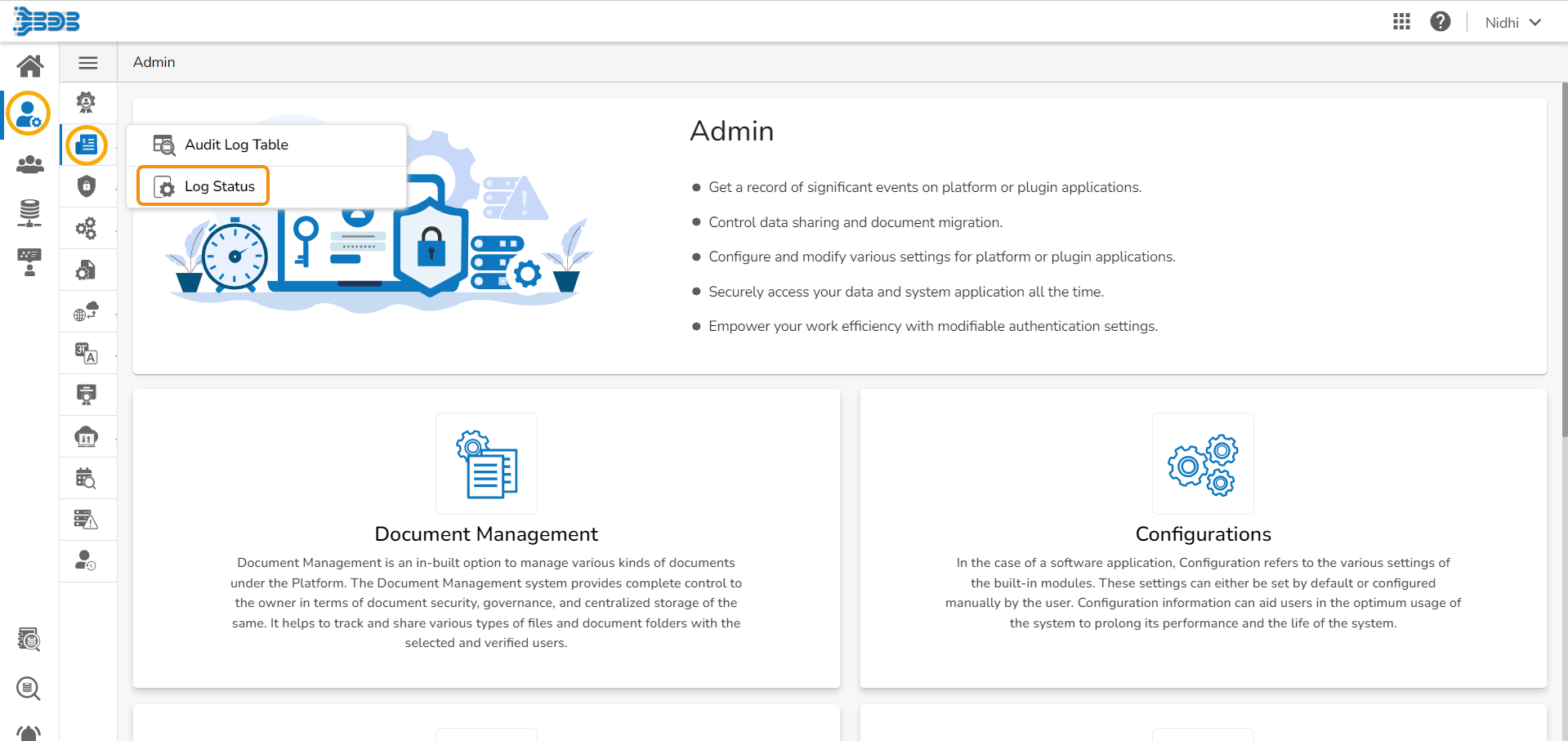Click the help question mark icon
Screen dimensions: 1568x741
coord(1440,20)
